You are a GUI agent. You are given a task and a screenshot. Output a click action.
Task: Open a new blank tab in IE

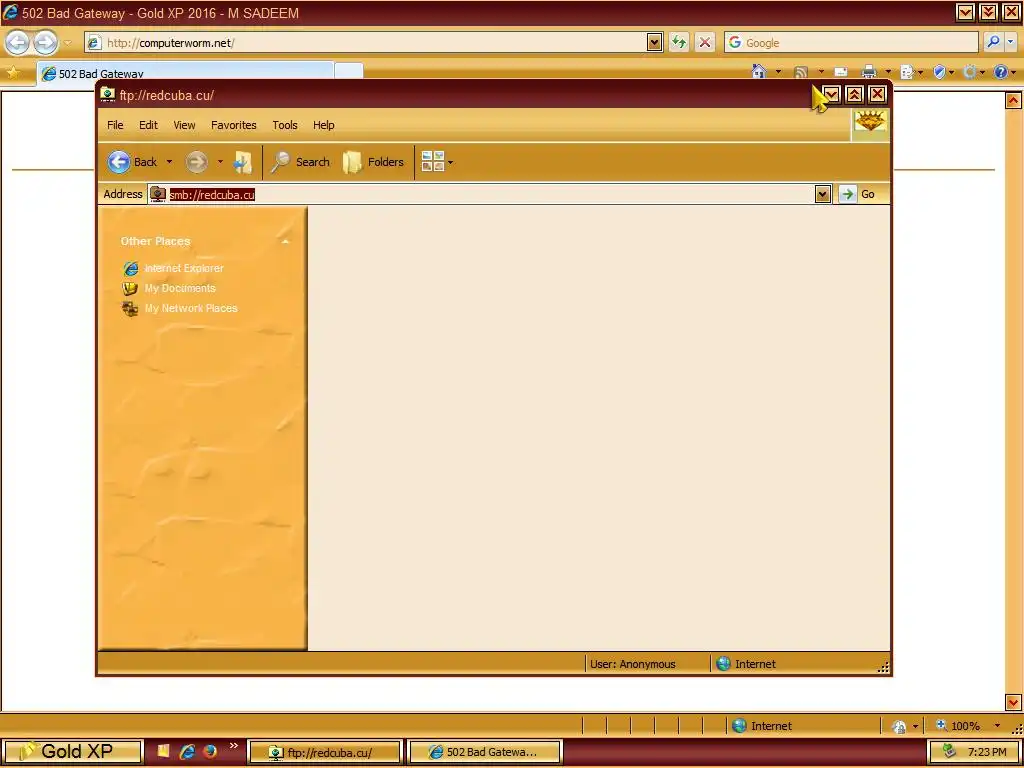point(349,72)
